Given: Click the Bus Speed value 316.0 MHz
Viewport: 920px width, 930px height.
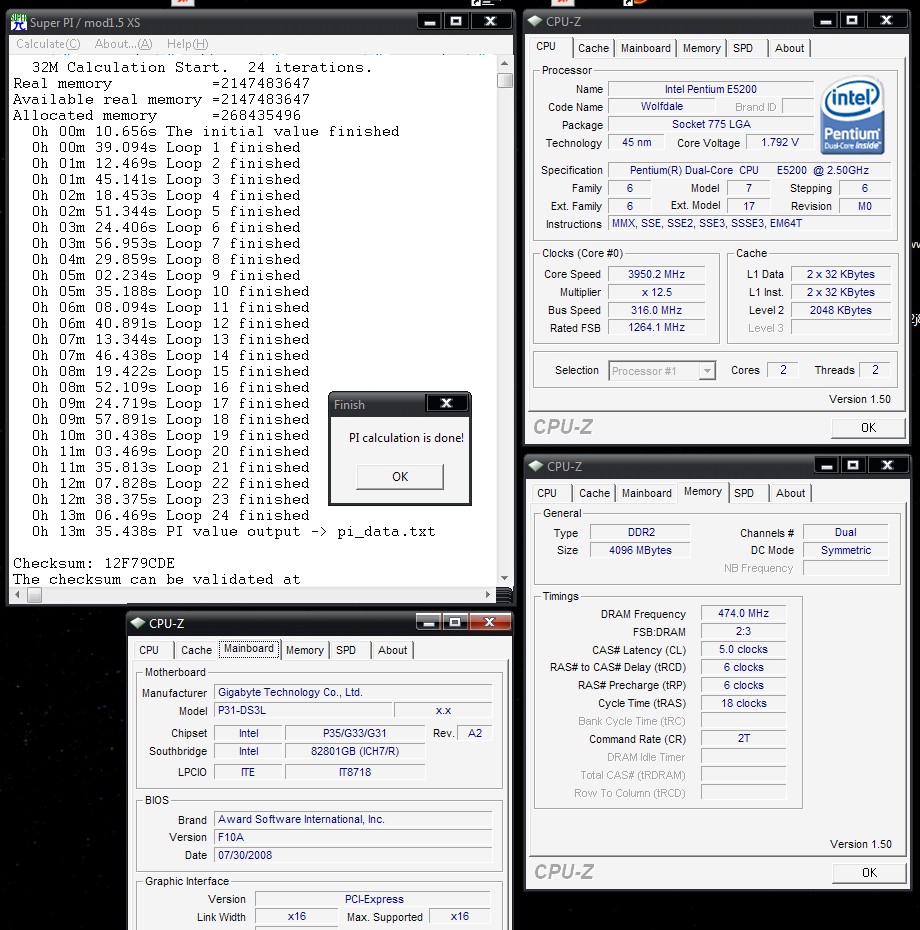Looking at the screenshot, I should [657, 310].
